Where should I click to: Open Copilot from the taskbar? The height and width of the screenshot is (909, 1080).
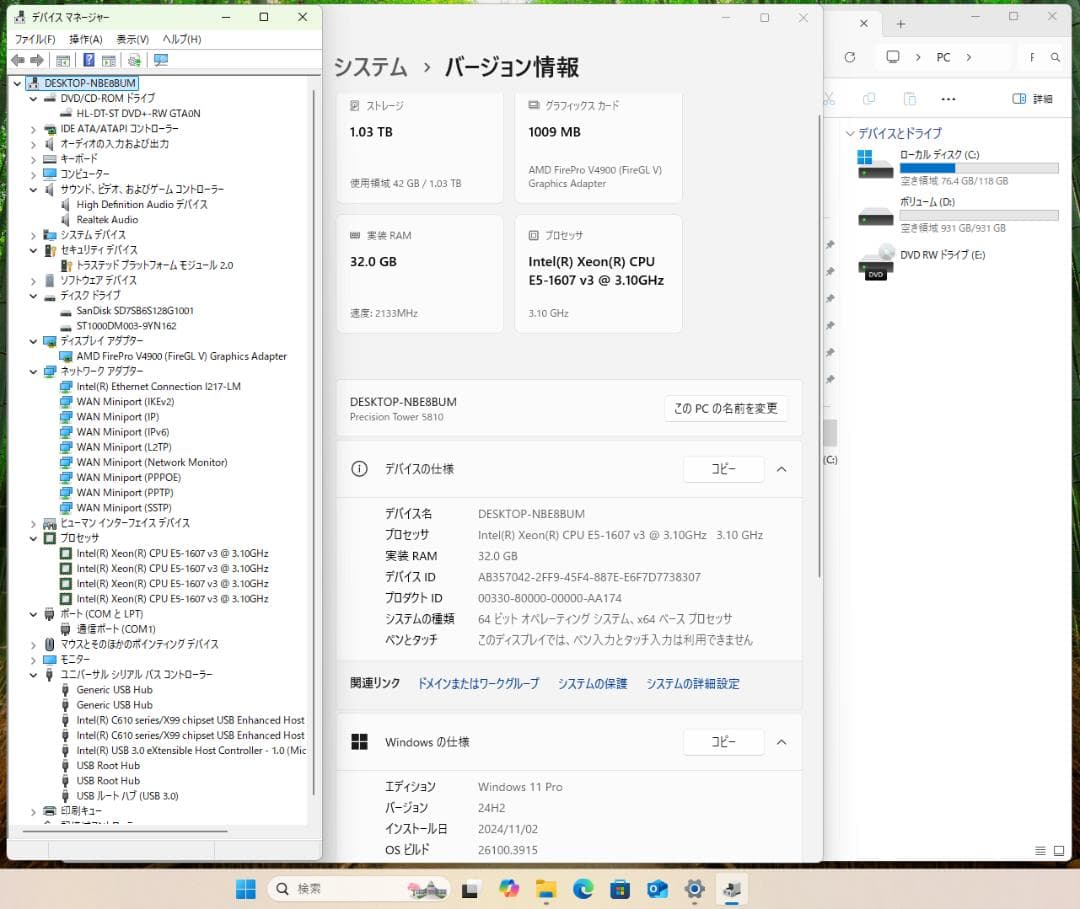(509, 889)
